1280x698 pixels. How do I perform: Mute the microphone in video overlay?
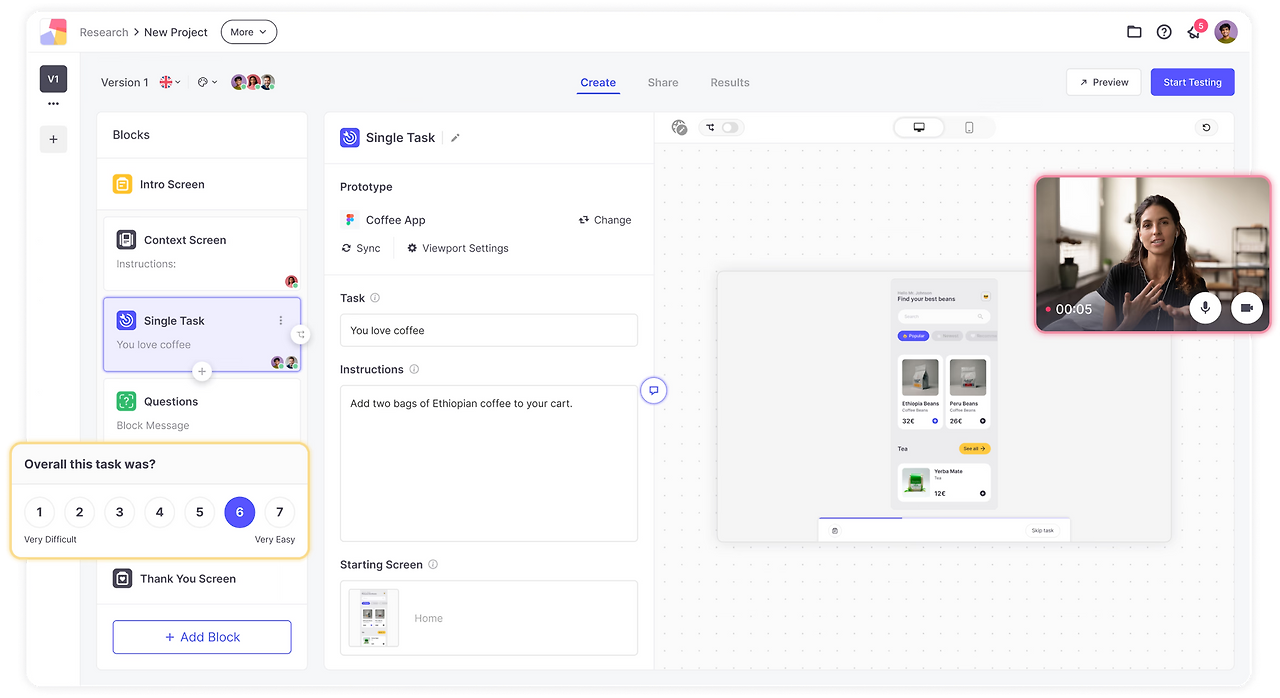tap(1205, 308)
